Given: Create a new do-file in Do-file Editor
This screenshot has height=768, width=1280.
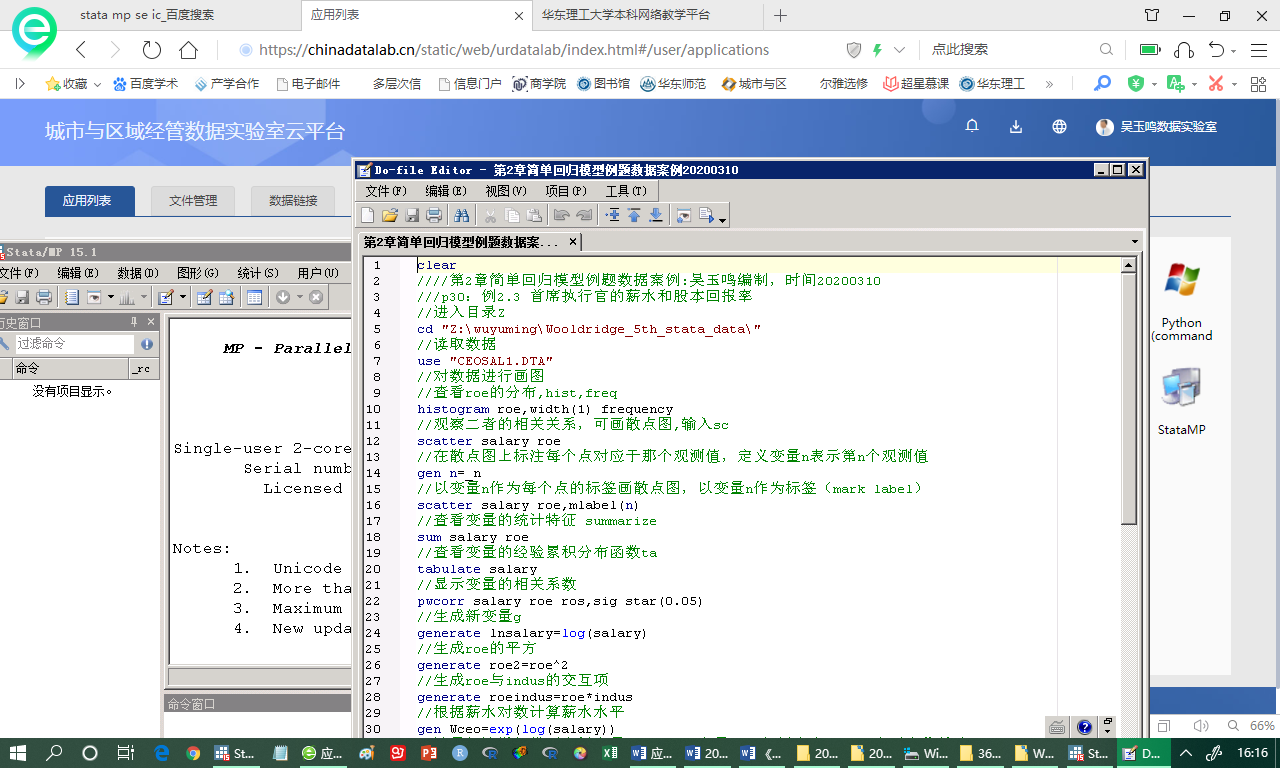Looking at the screenshot, I should pyautogui.click(x=368, y=215).
